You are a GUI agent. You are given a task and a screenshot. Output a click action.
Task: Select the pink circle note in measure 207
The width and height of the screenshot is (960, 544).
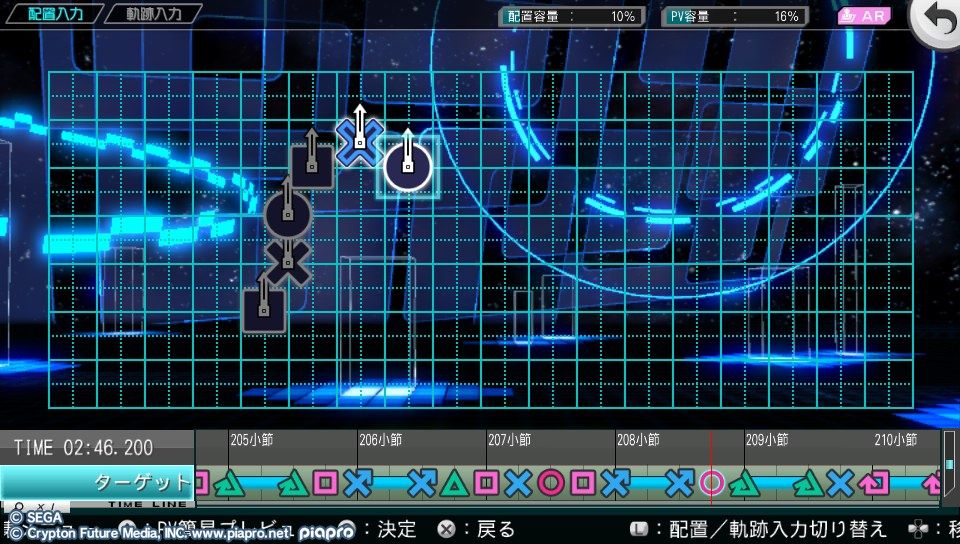(550, 483)
